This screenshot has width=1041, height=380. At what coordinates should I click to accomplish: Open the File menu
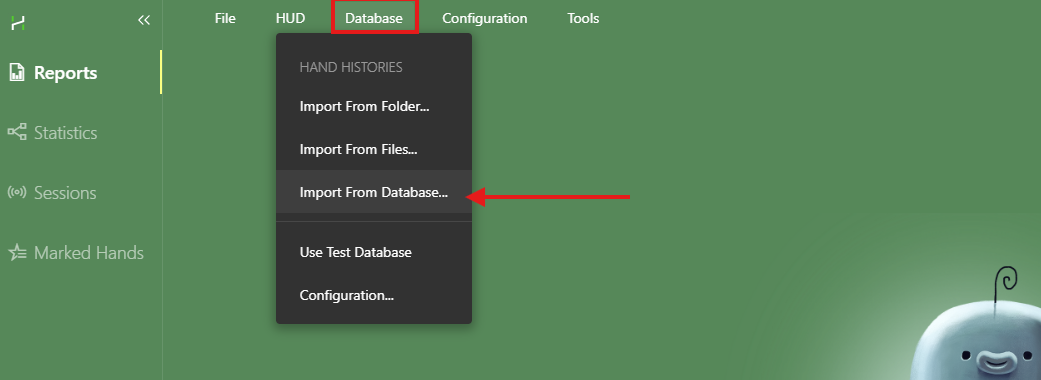(225, 19)
